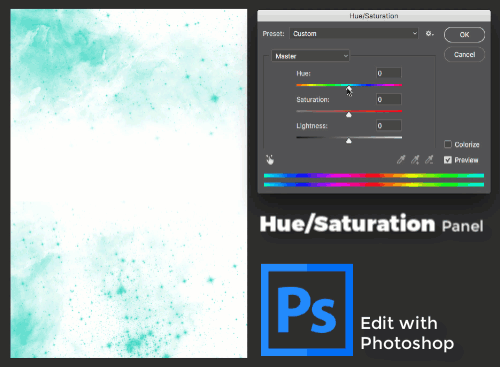Click the Lightness slider handle
This screenshot has height=367, width=500.
349,141
